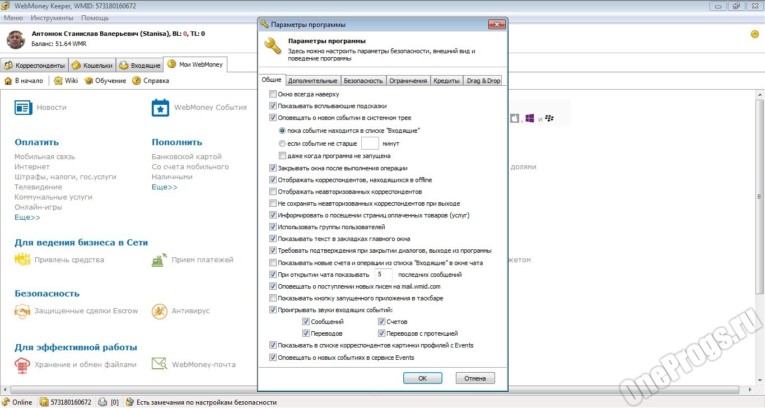Image resolution: width=765 pixels, height=408 pixels.
Task: Toggle the Сообщений sound checkbox
Action: 306,322
